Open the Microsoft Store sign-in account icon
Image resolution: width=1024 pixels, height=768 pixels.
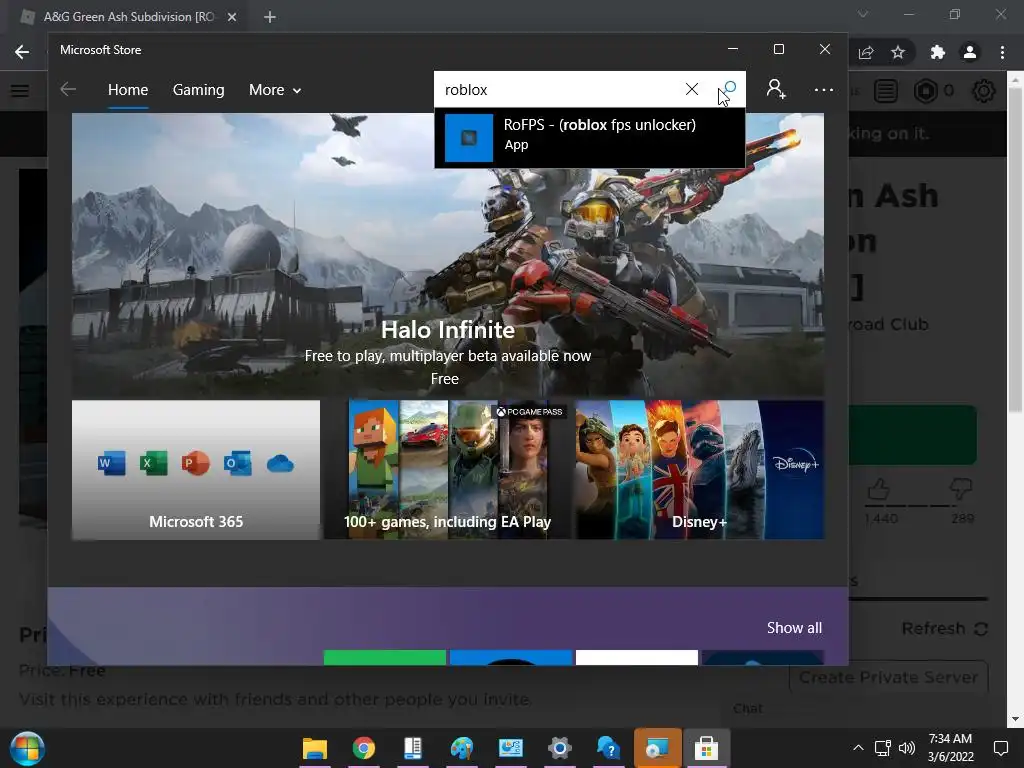(x=776, y=89)
